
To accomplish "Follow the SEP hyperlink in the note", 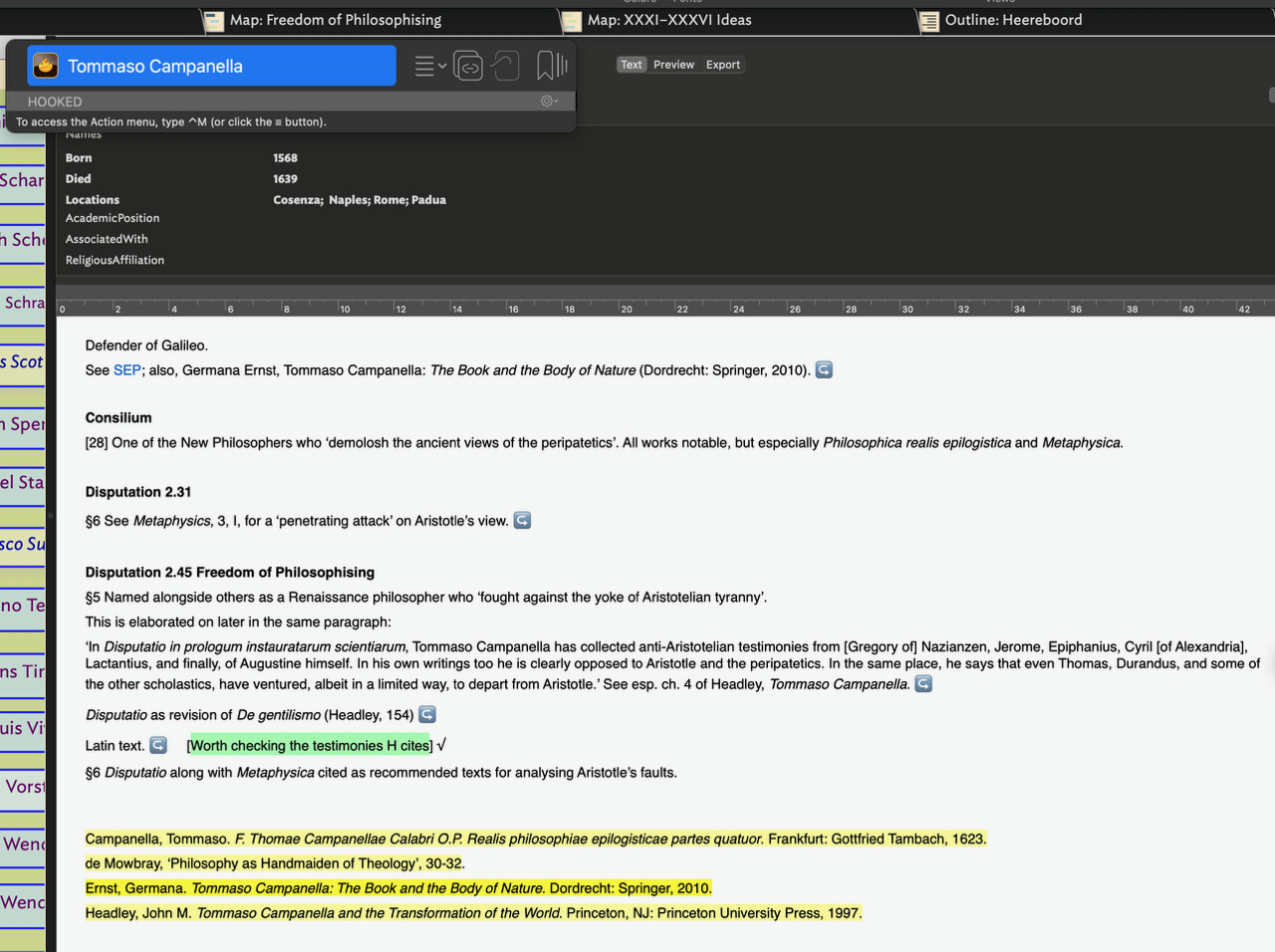I will (x=127, y=370).
